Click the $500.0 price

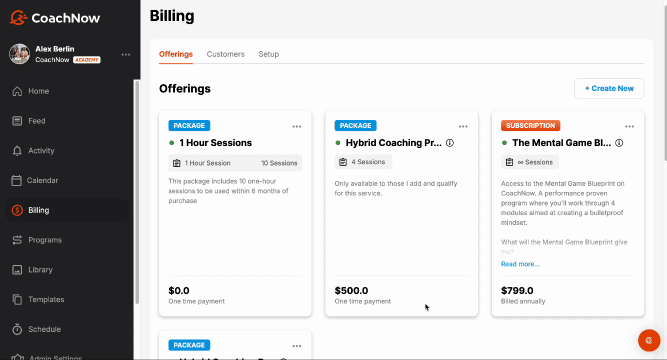[351, 291]
